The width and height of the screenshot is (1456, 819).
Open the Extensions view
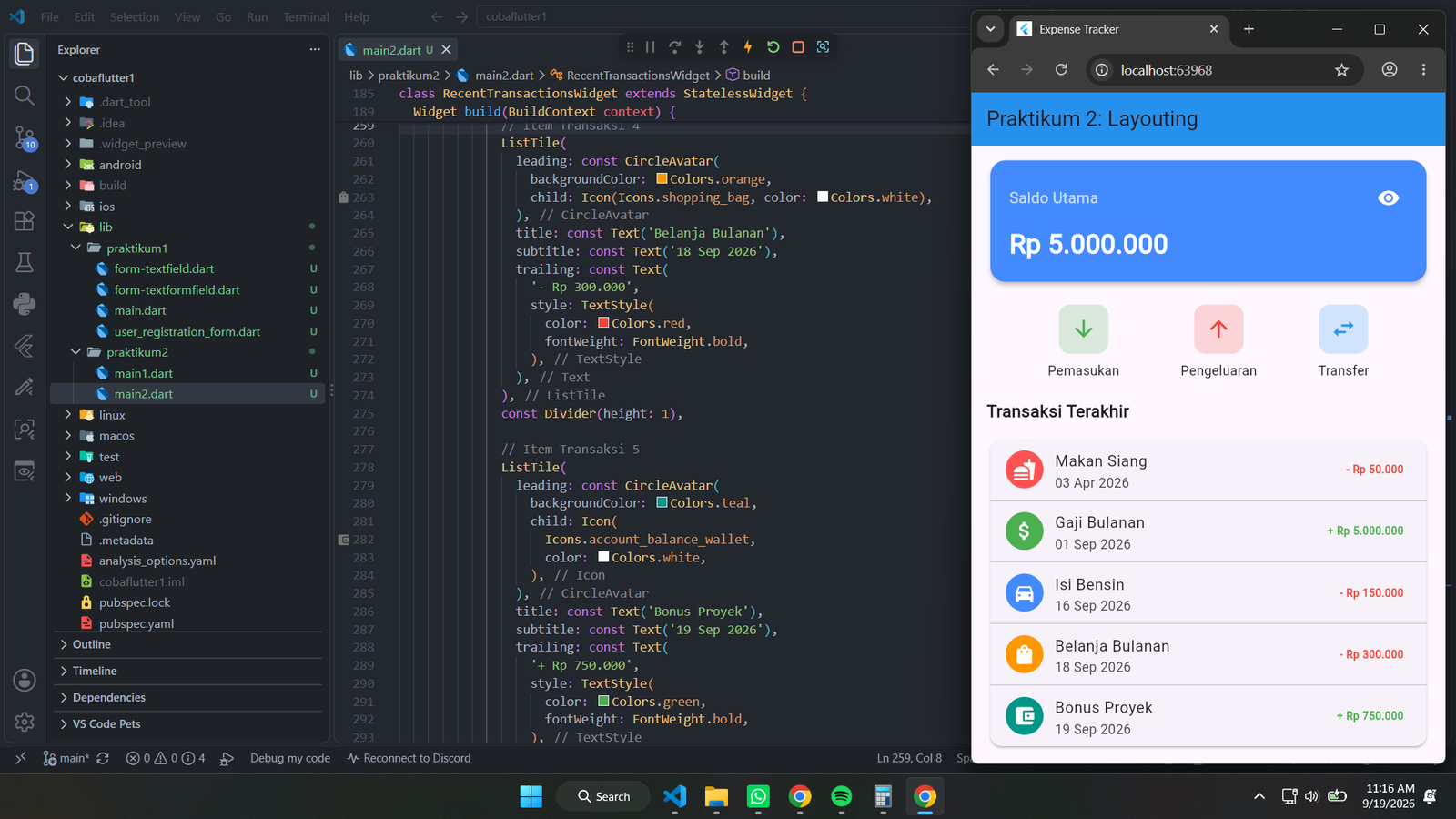click(25, 221)
